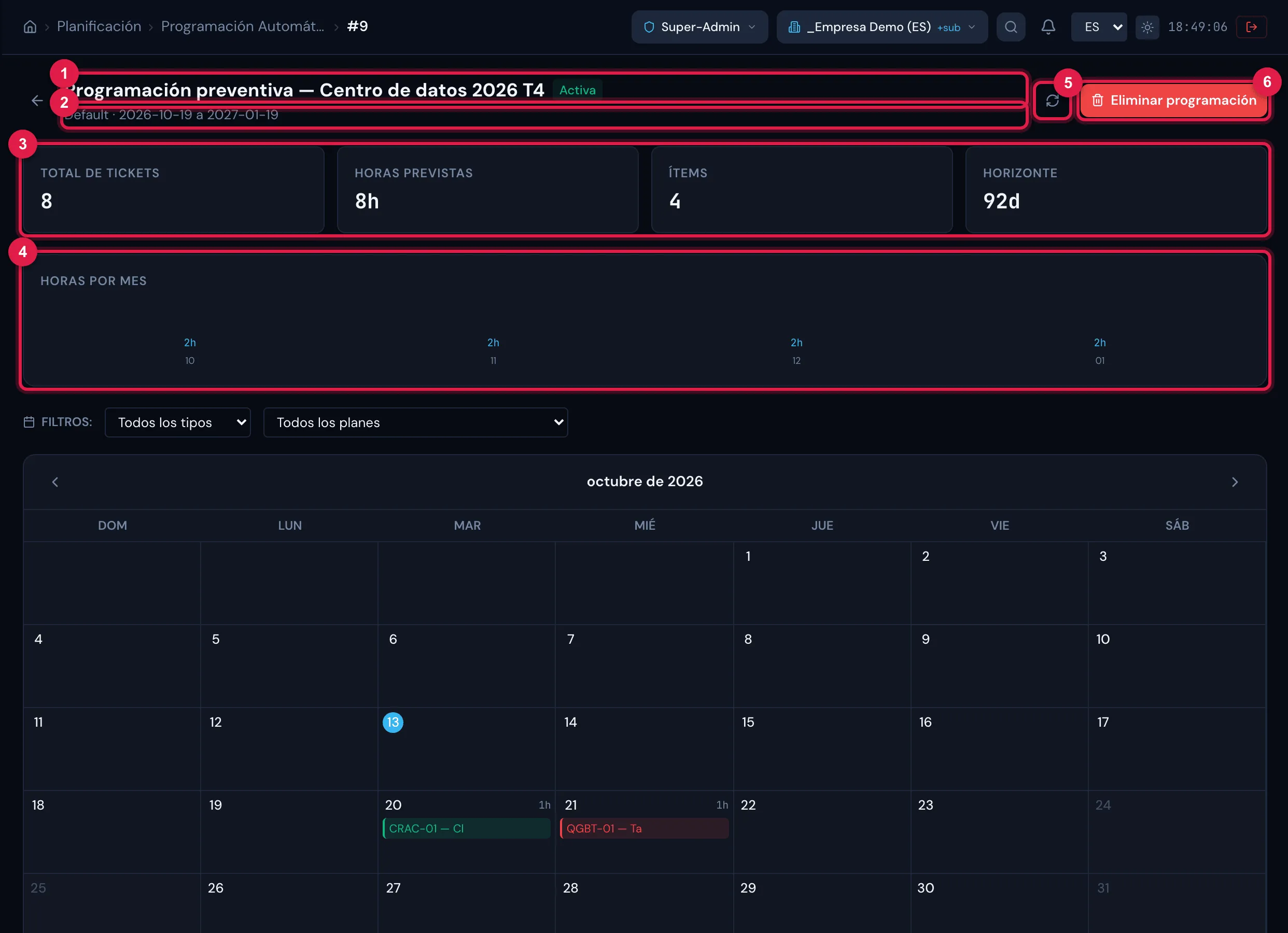Click the +sub tag on company selector
1288x933 pixels.
[948, 27]
